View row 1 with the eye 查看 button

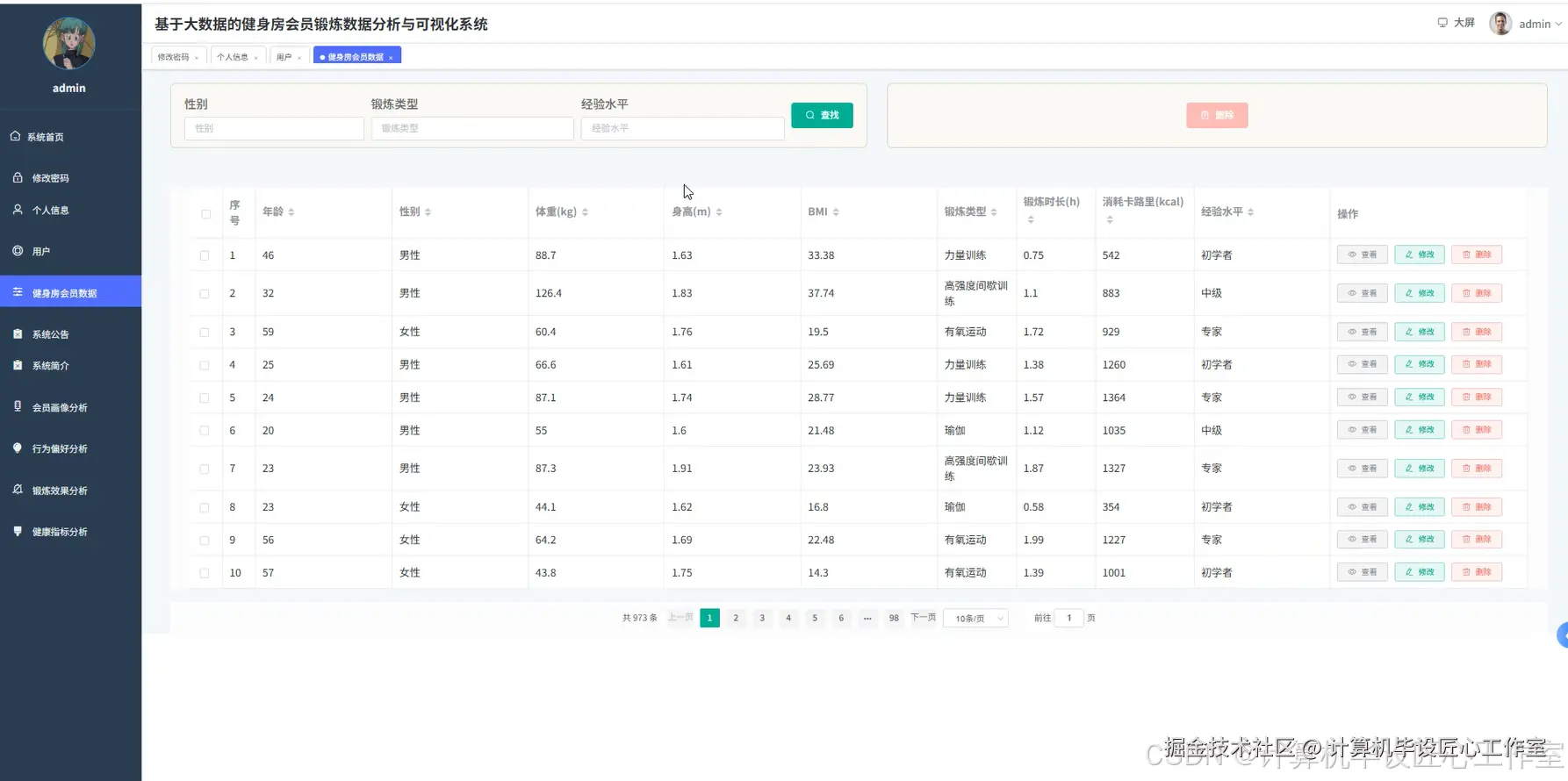[1363, 254]
